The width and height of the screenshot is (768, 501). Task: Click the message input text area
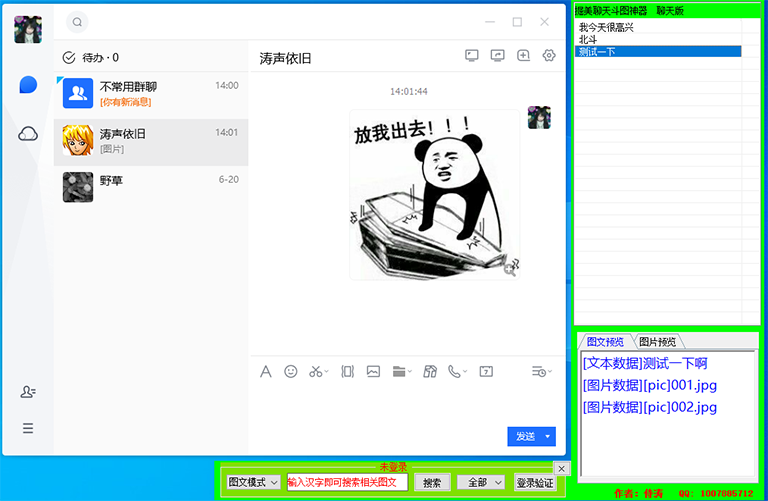[x=408, y=404]
